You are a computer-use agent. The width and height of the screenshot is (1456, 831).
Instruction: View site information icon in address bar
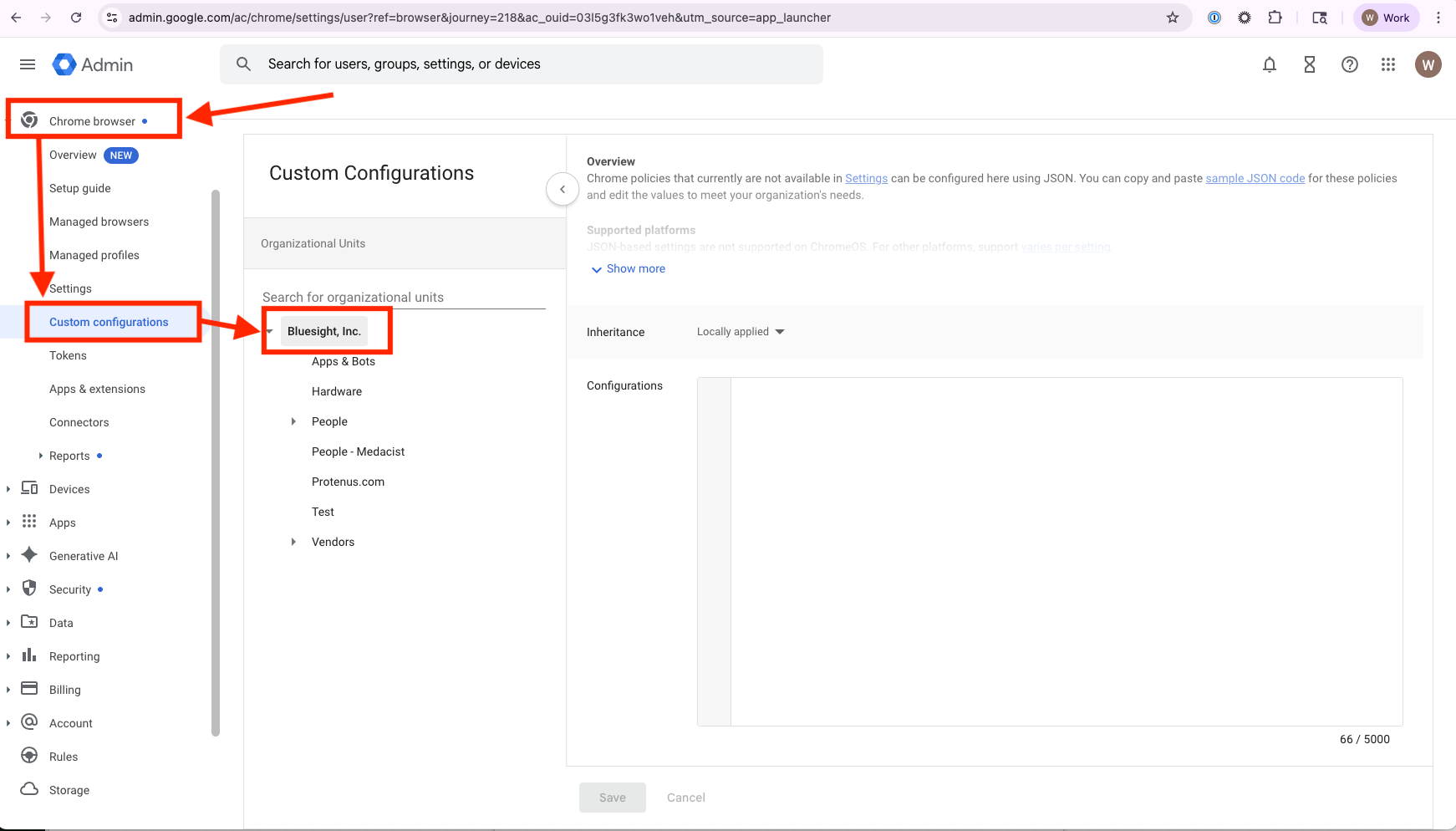click(x=112, y=18)
